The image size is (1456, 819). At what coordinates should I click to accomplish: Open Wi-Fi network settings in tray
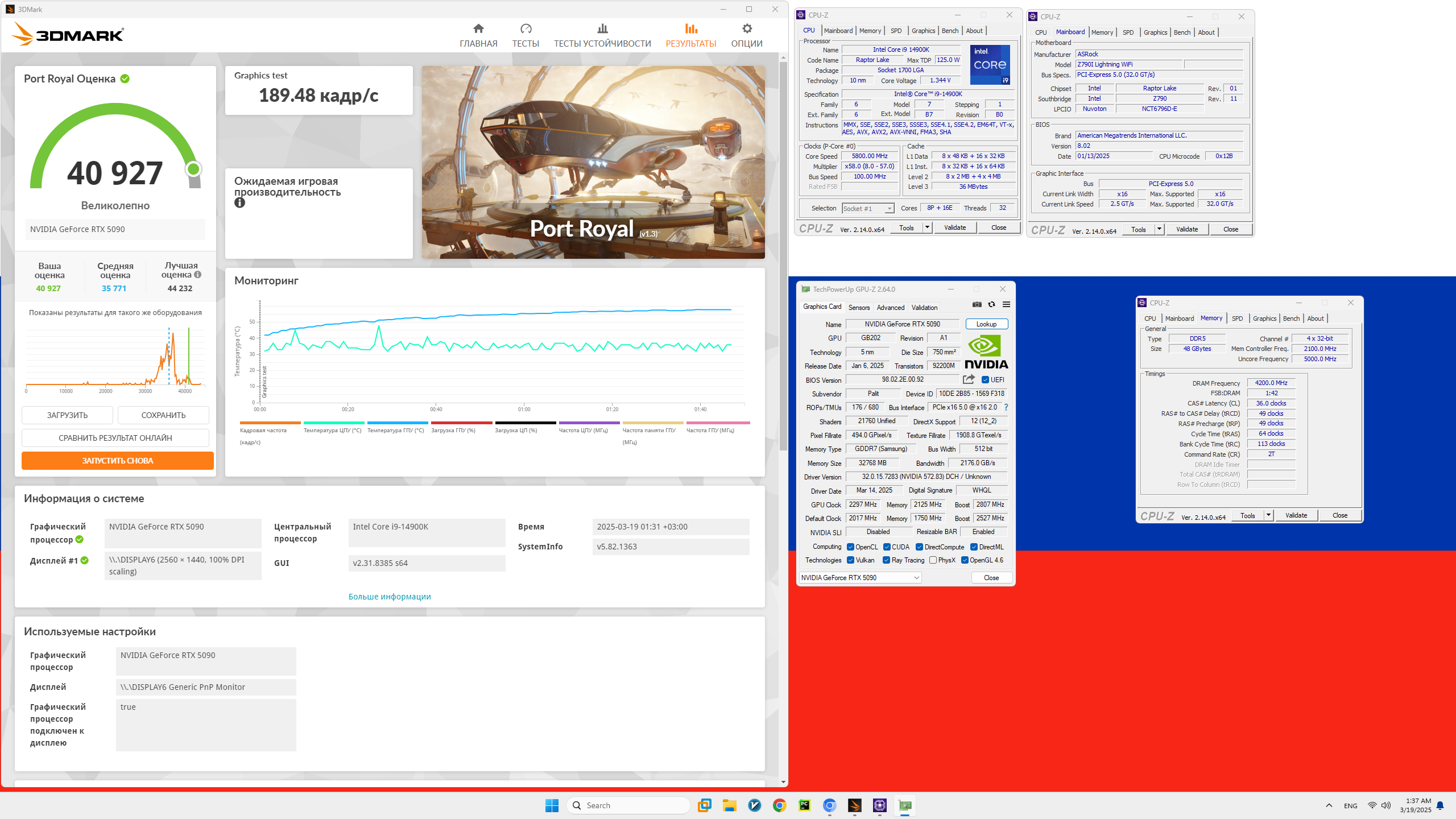[1372, 805]
